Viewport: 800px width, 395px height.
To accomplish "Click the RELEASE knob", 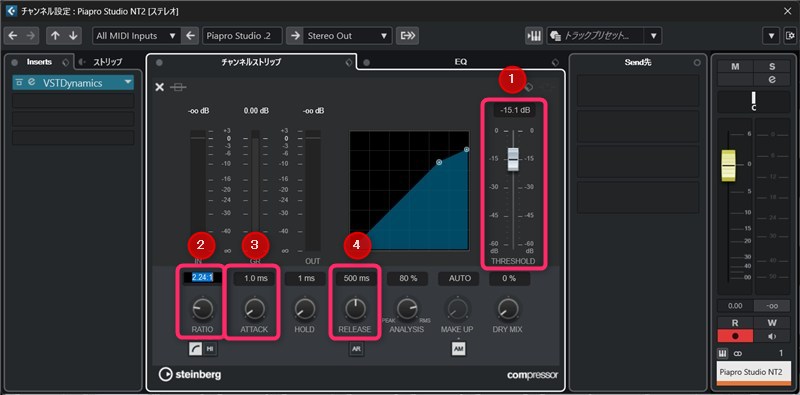I will [356, 309].
